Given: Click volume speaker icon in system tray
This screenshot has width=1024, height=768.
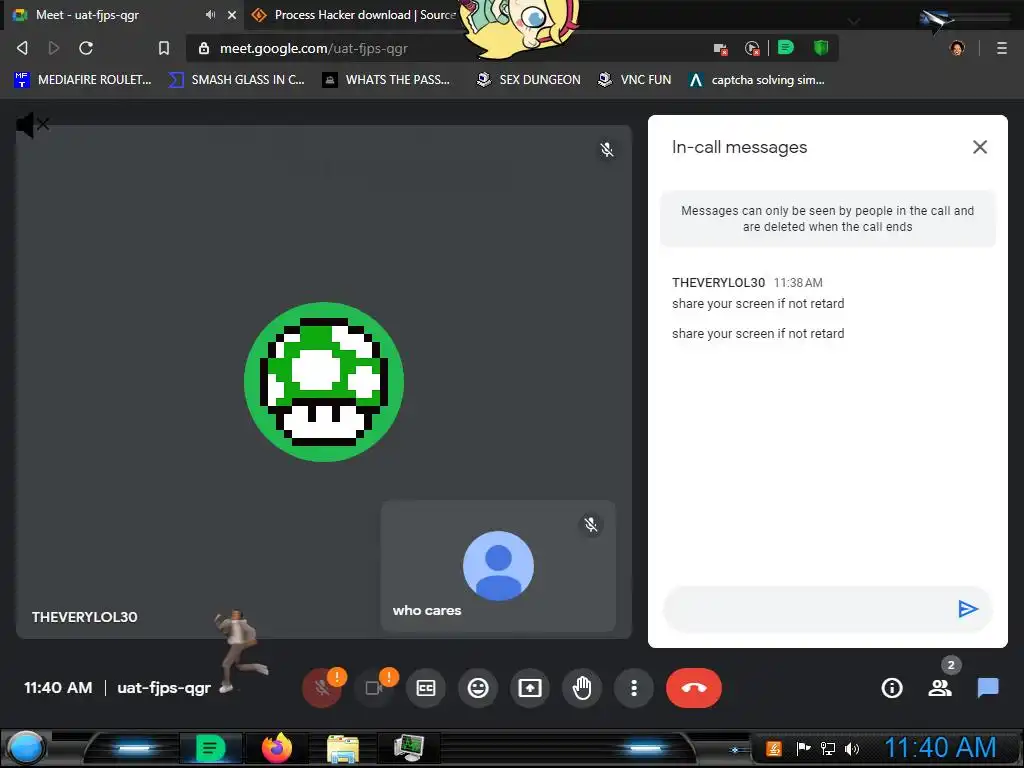Looking at the screenshot, I should pyautogui.click(x=852, y=748).
